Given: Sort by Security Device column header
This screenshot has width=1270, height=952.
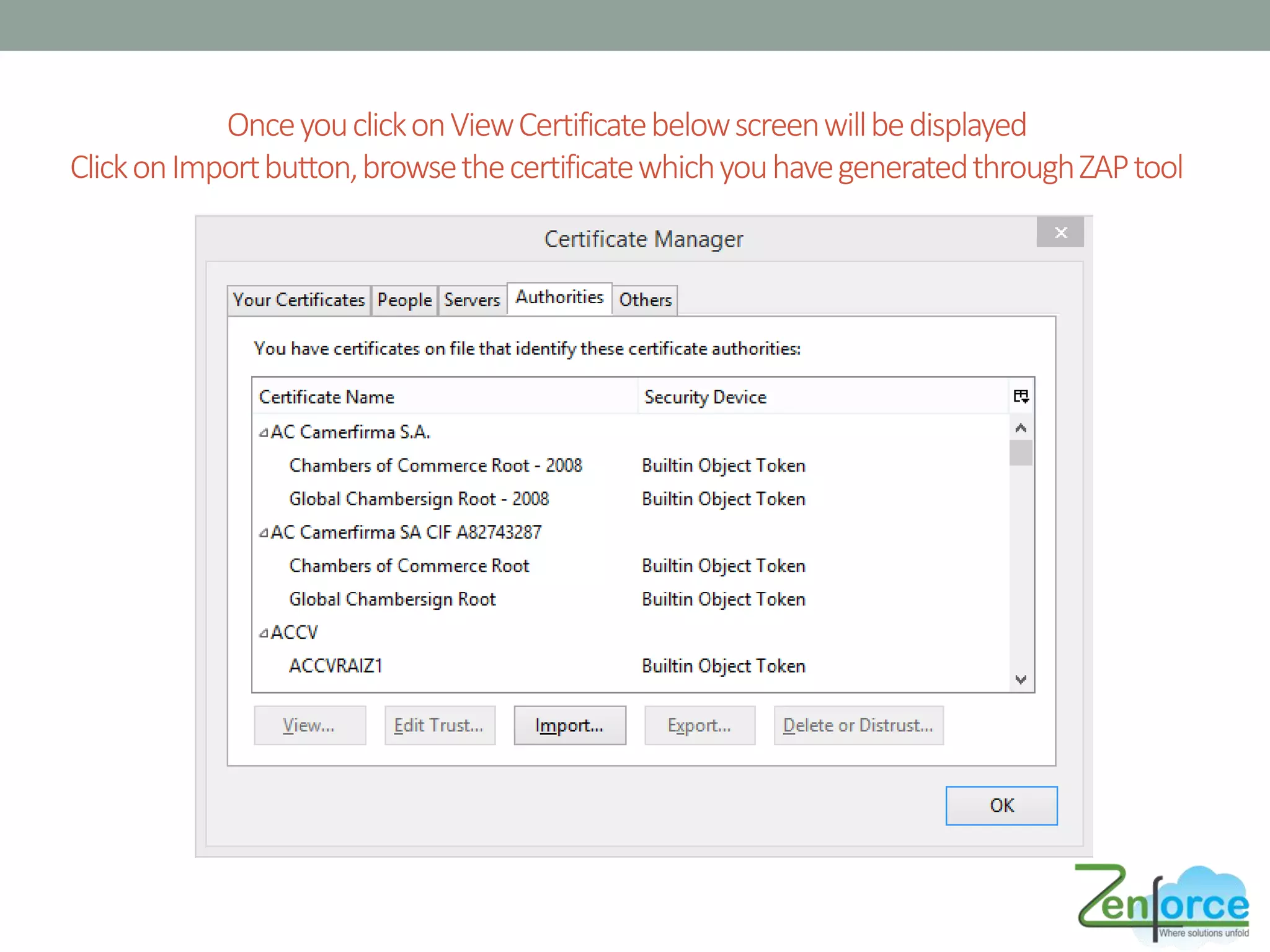Looking at the screenshot, I should 823,397.
